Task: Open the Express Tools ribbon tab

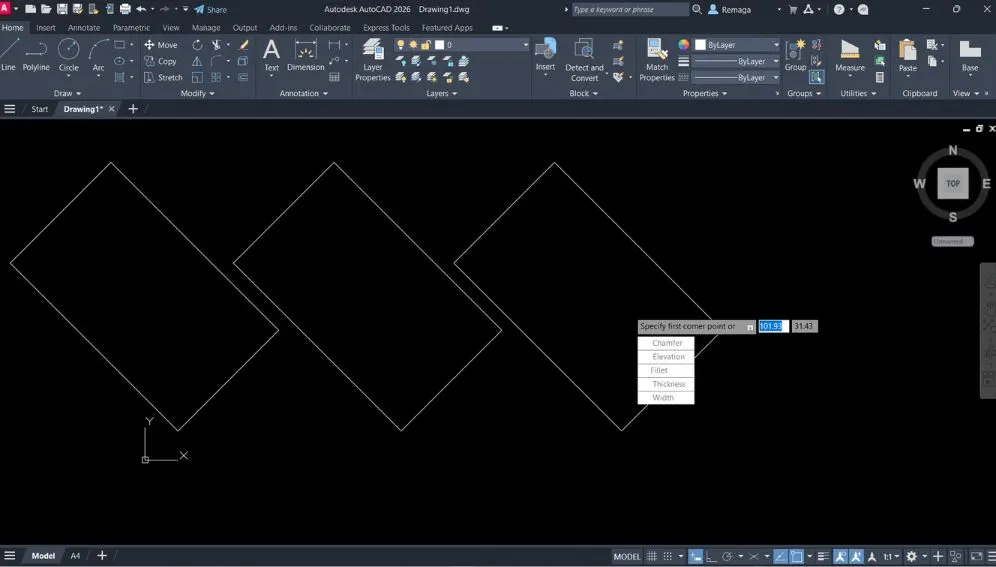Action: (x=386, y=28)
